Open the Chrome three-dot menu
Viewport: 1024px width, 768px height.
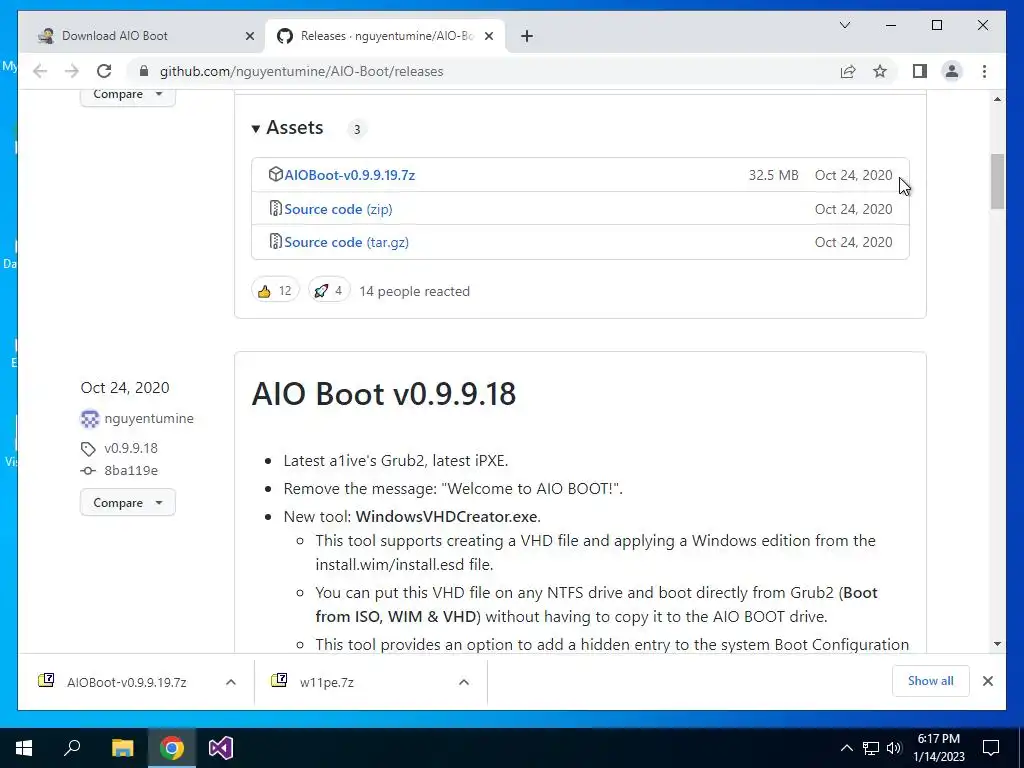tap(984, 71)
